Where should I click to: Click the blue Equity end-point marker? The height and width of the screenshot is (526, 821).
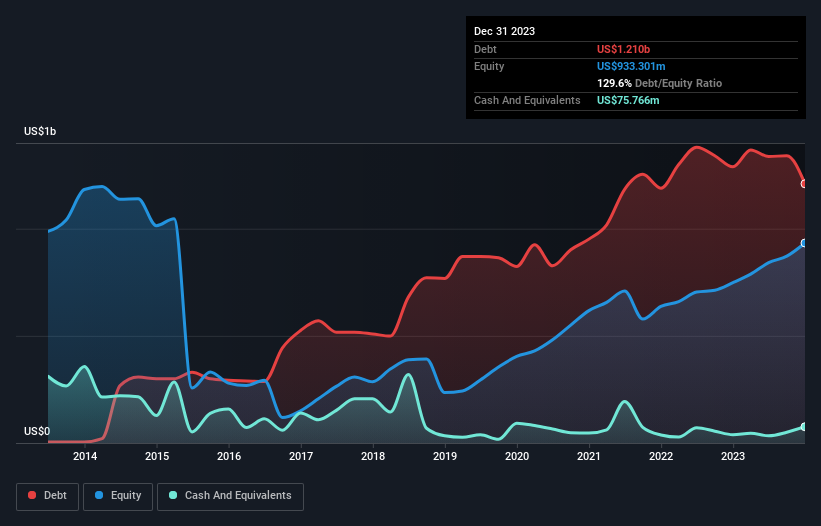pos(804,243)
